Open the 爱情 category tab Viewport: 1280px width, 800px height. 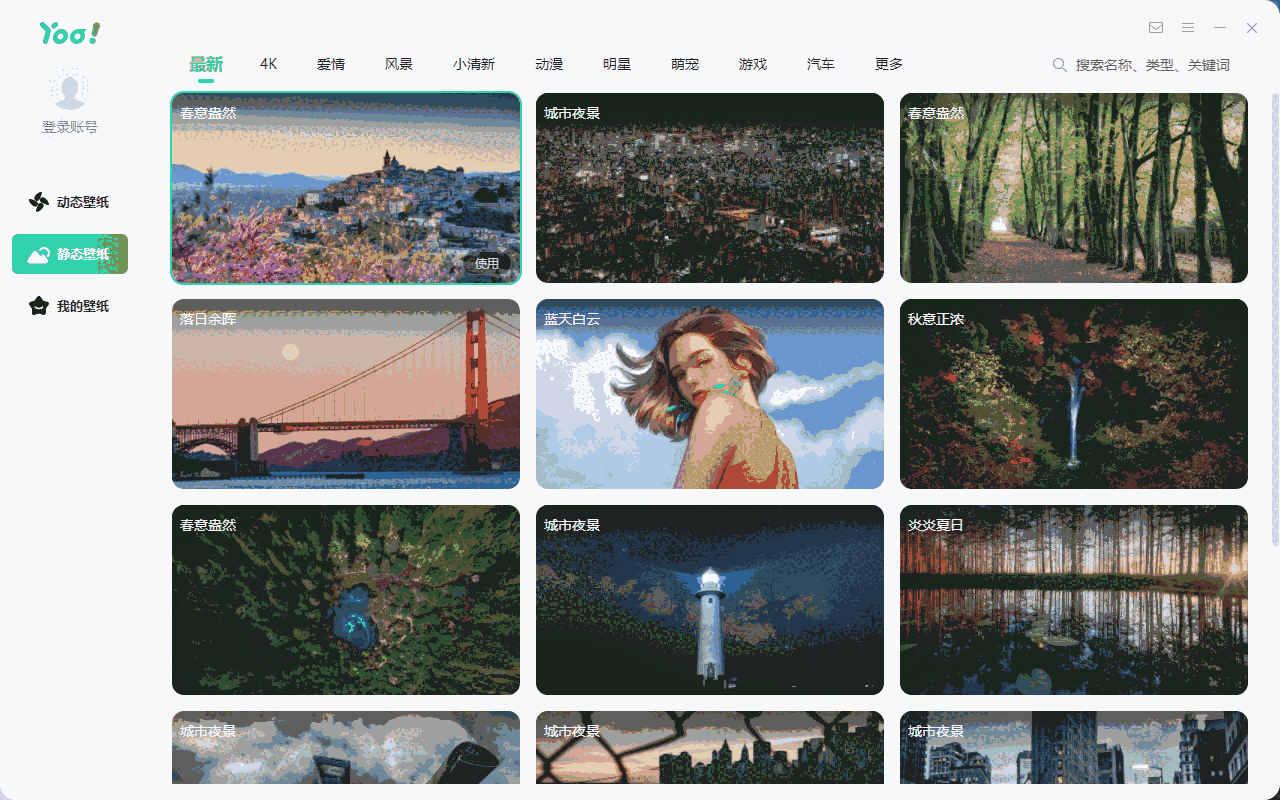tap(331, 64)
